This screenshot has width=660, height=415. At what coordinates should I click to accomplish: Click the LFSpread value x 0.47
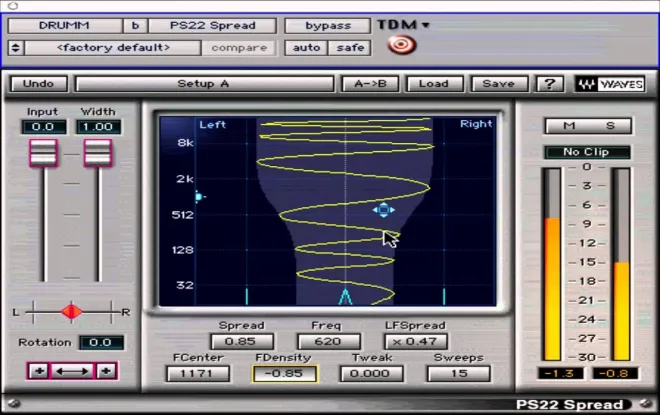[x=415, y=341]
